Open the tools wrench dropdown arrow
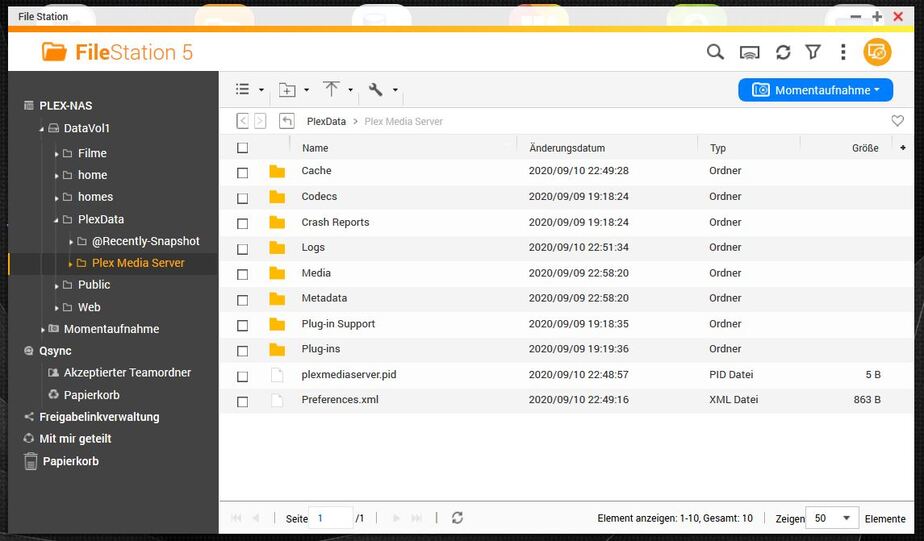The image size is (924, 541). 395,90
